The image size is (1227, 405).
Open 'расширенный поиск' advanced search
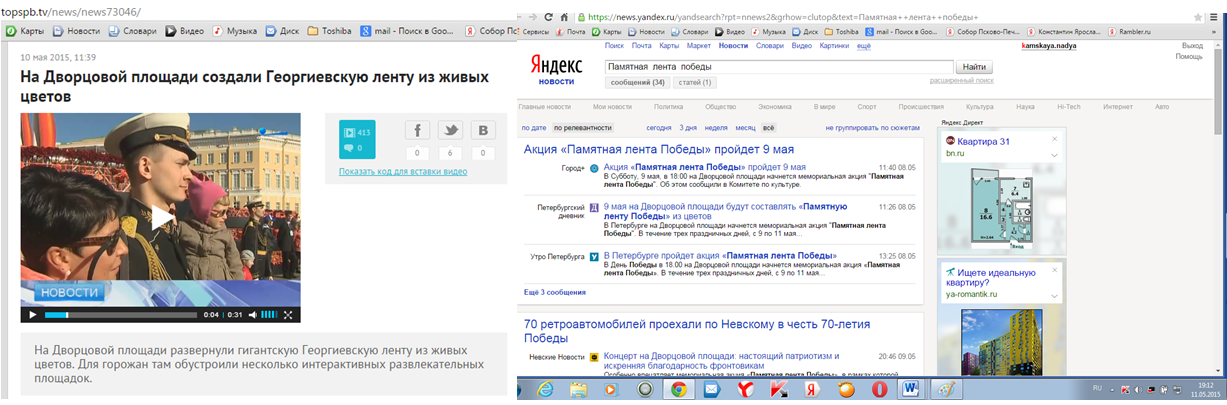pos(961,80)
